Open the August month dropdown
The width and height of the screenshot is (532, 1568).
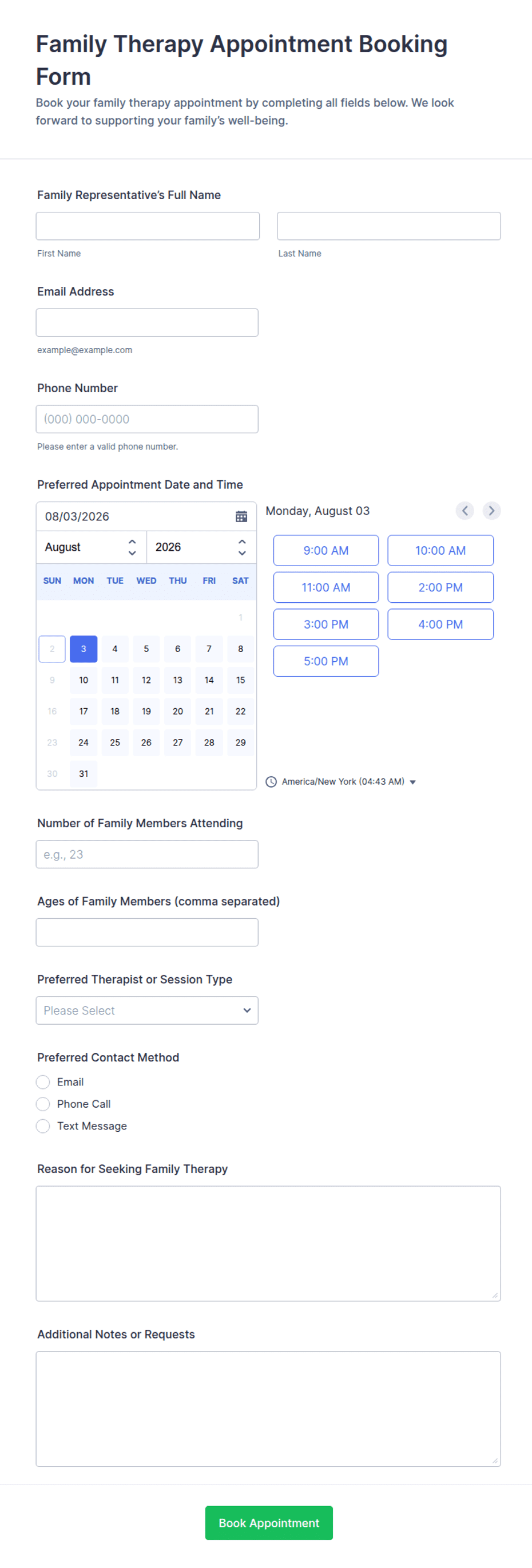(x=91, y=547)
